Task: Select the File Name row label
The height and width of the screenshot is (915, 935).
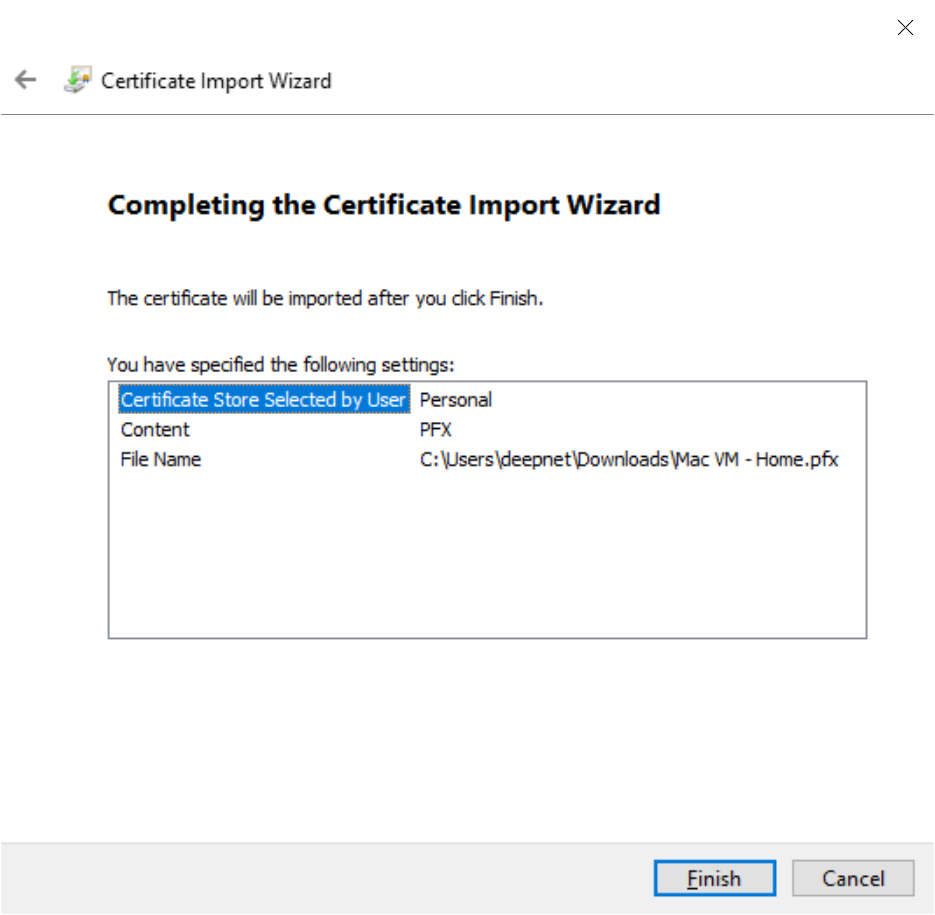Action: click(161, 460)
